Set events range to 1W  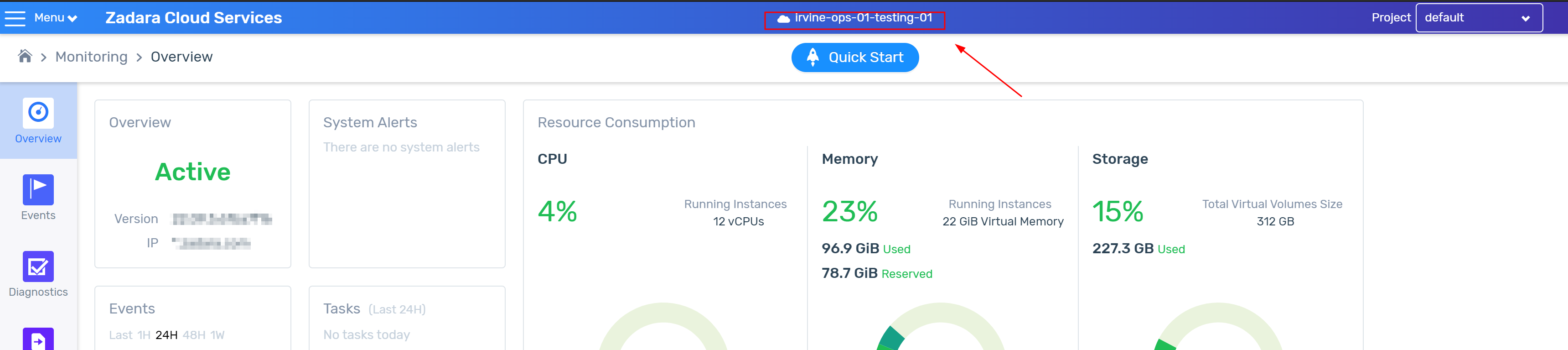(x=217, y=335)
